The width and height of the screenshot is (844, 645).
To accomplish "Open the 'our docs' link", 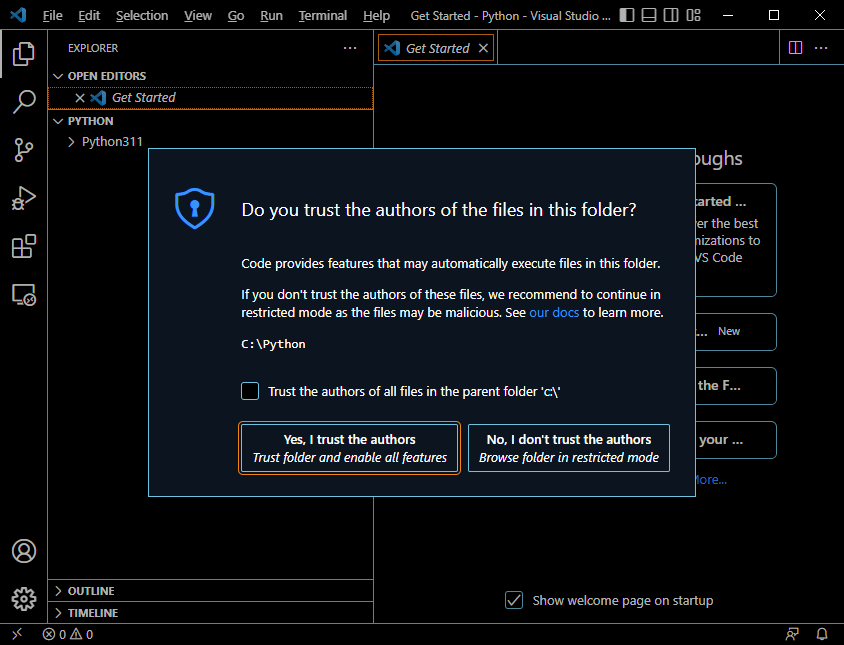I will [x=554, y=312].
